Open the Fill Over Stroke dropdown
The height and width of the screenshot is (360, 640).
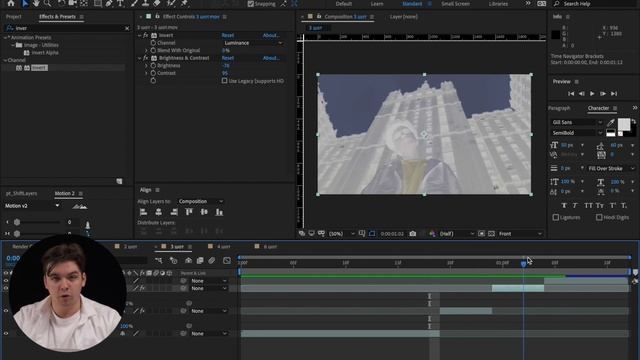[611, 168]
